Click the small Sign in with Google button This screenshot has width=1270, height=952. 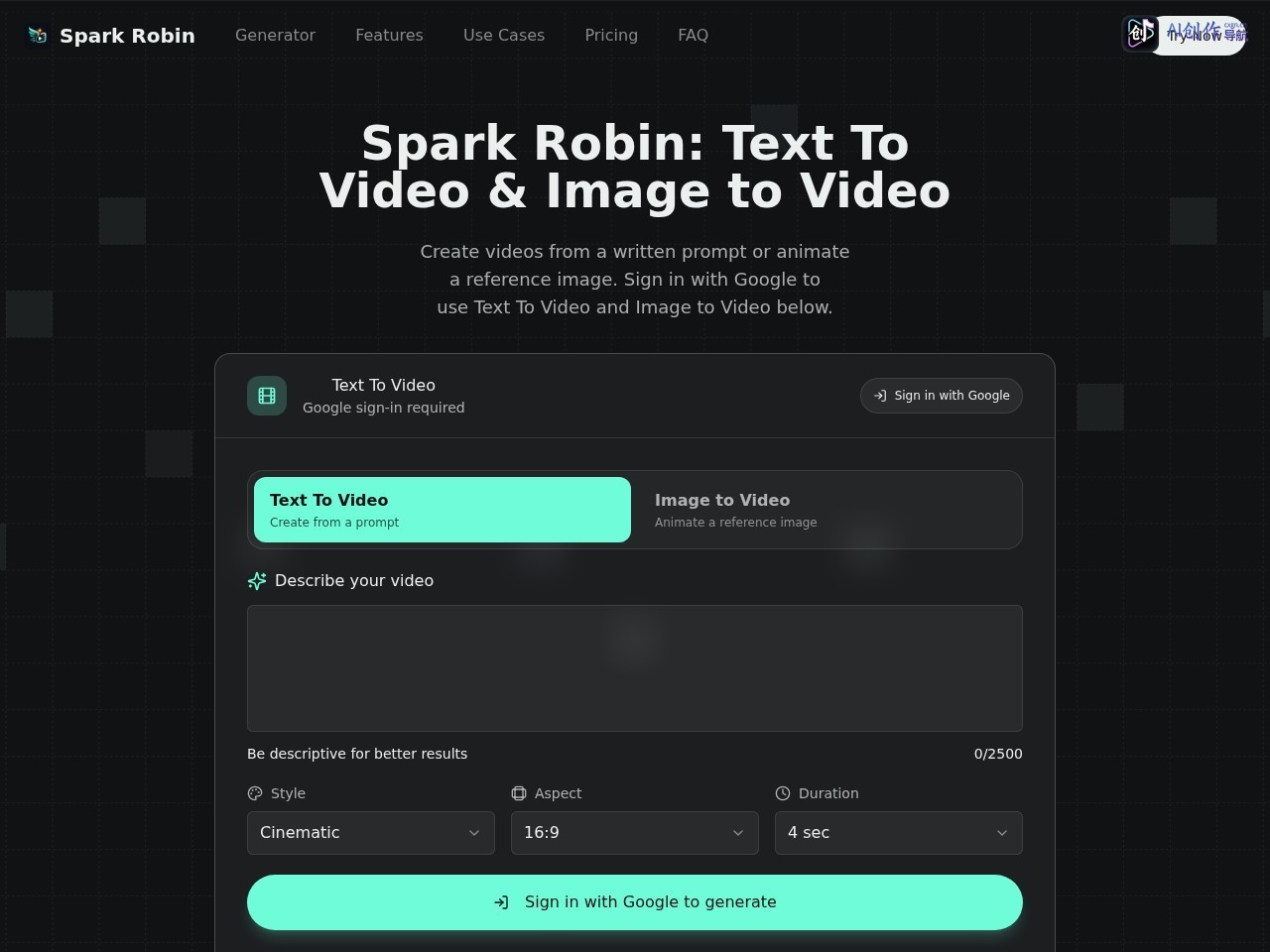[942, 396]
